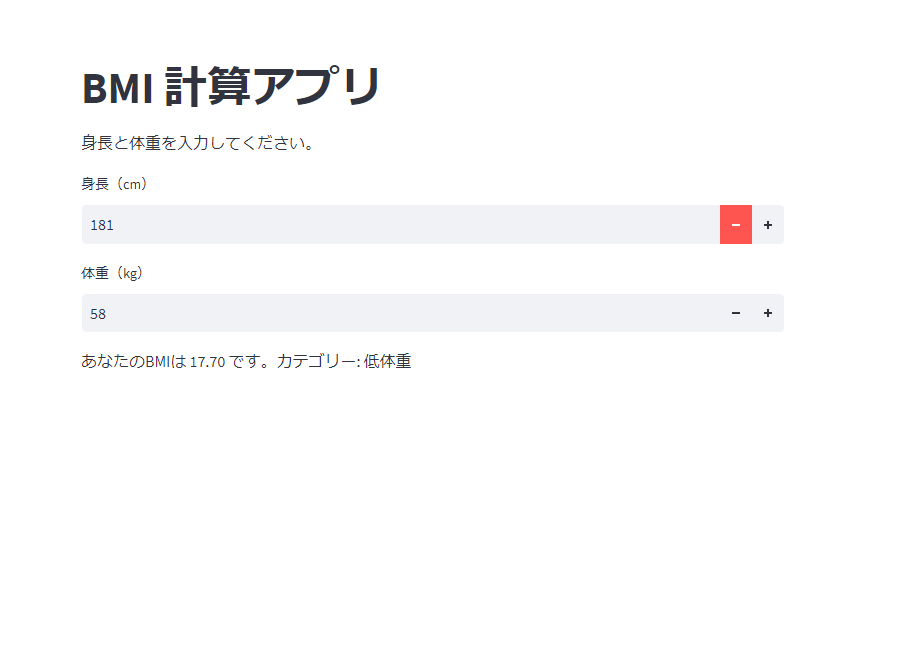Increase the height value by one

[x=767, y=224]
